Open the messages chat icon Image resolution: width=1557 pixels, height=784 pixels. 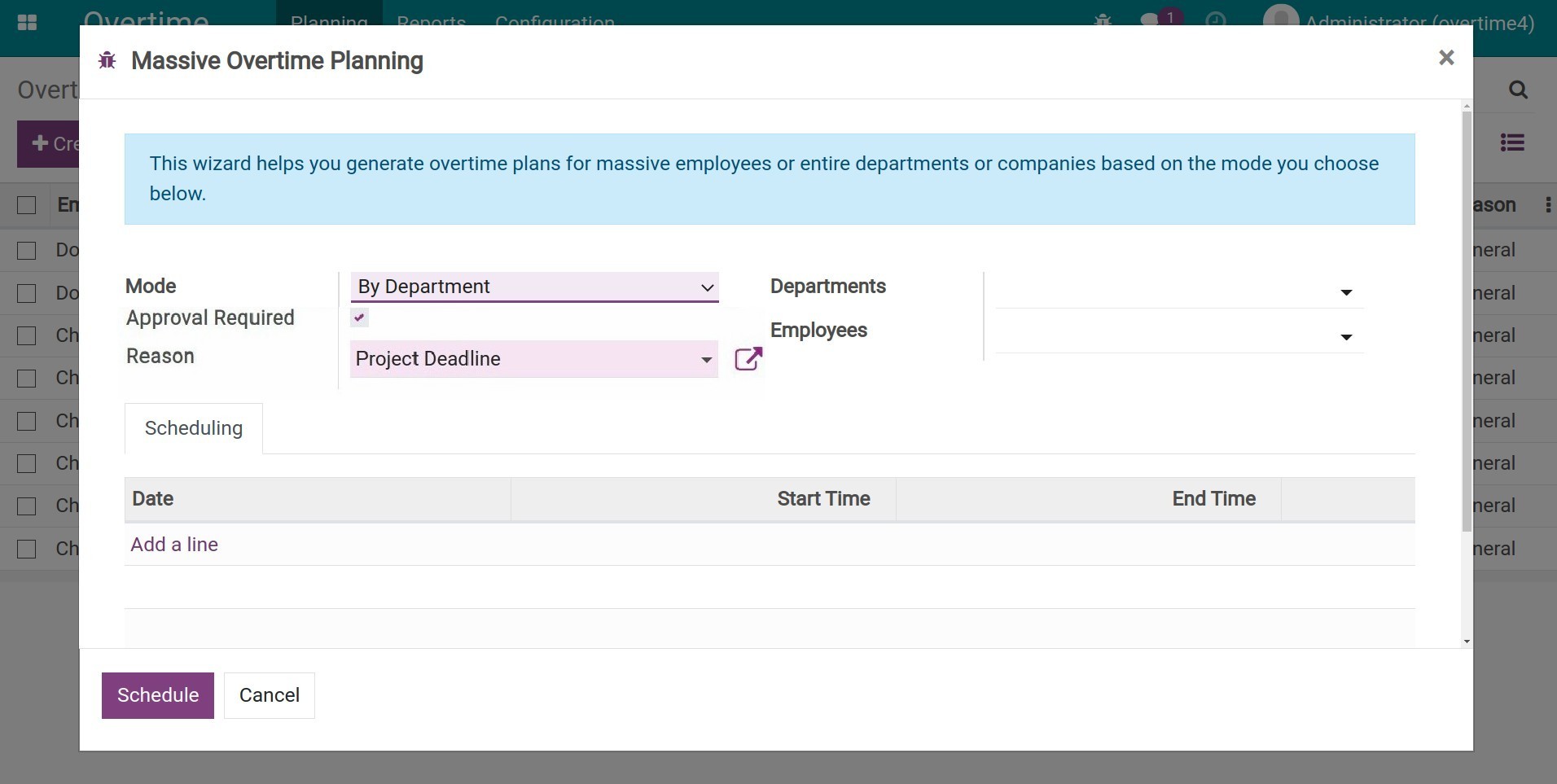1150,20
